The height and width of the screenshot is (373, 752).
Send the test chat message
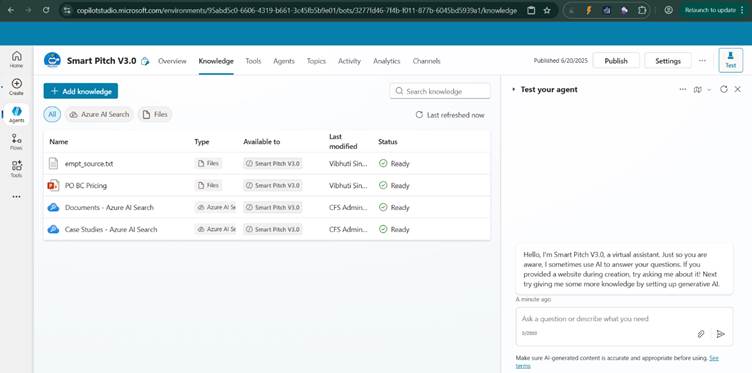(x=720, y=334)
